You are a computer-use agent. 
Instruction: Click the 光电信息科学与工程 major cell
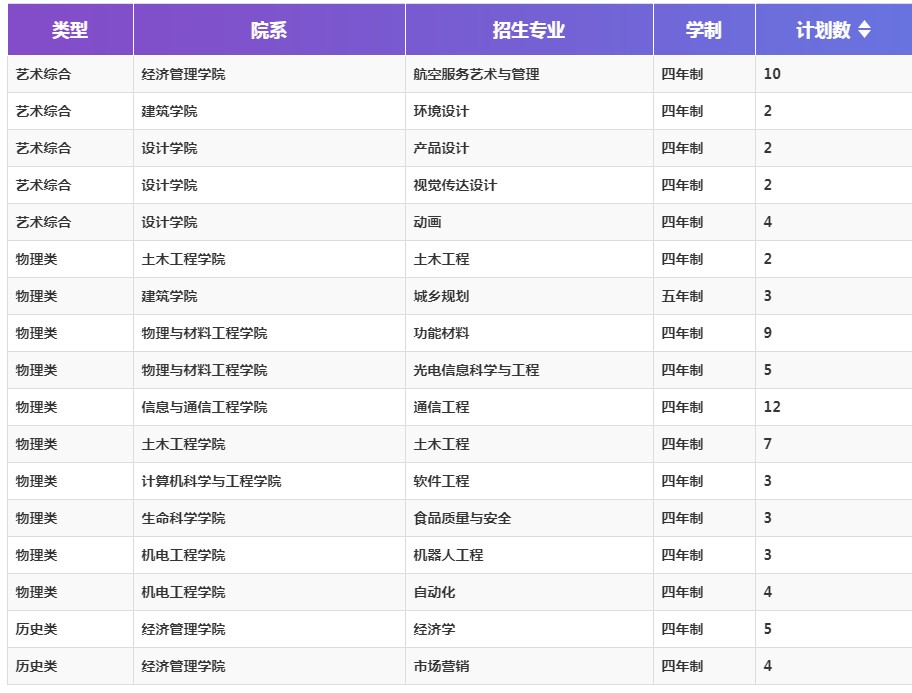[476, 370]
